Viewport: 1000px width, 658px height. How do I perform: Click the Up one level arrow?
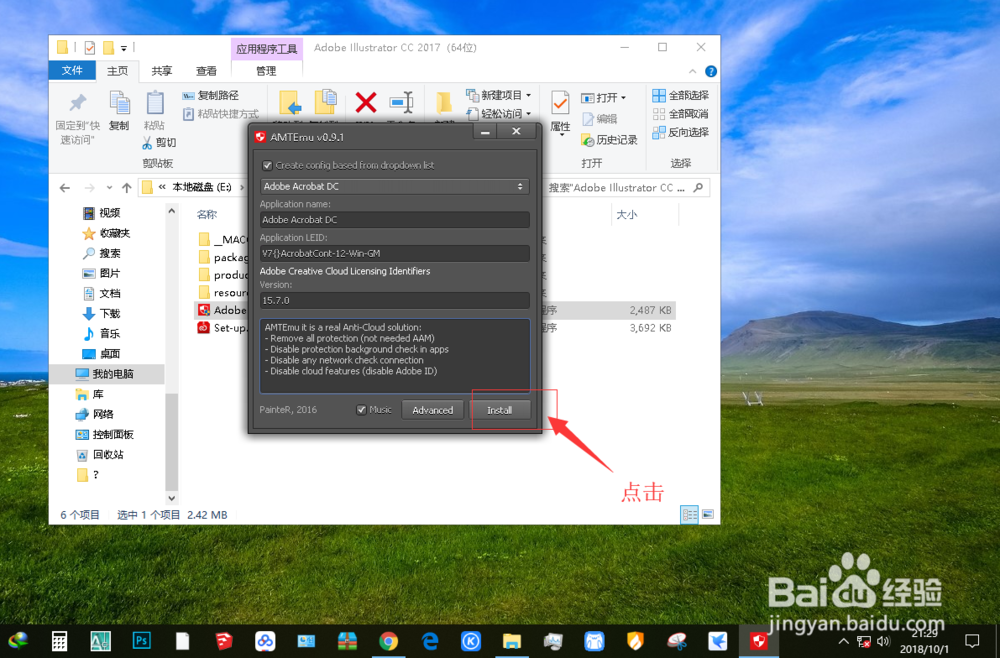coord(126,187)
